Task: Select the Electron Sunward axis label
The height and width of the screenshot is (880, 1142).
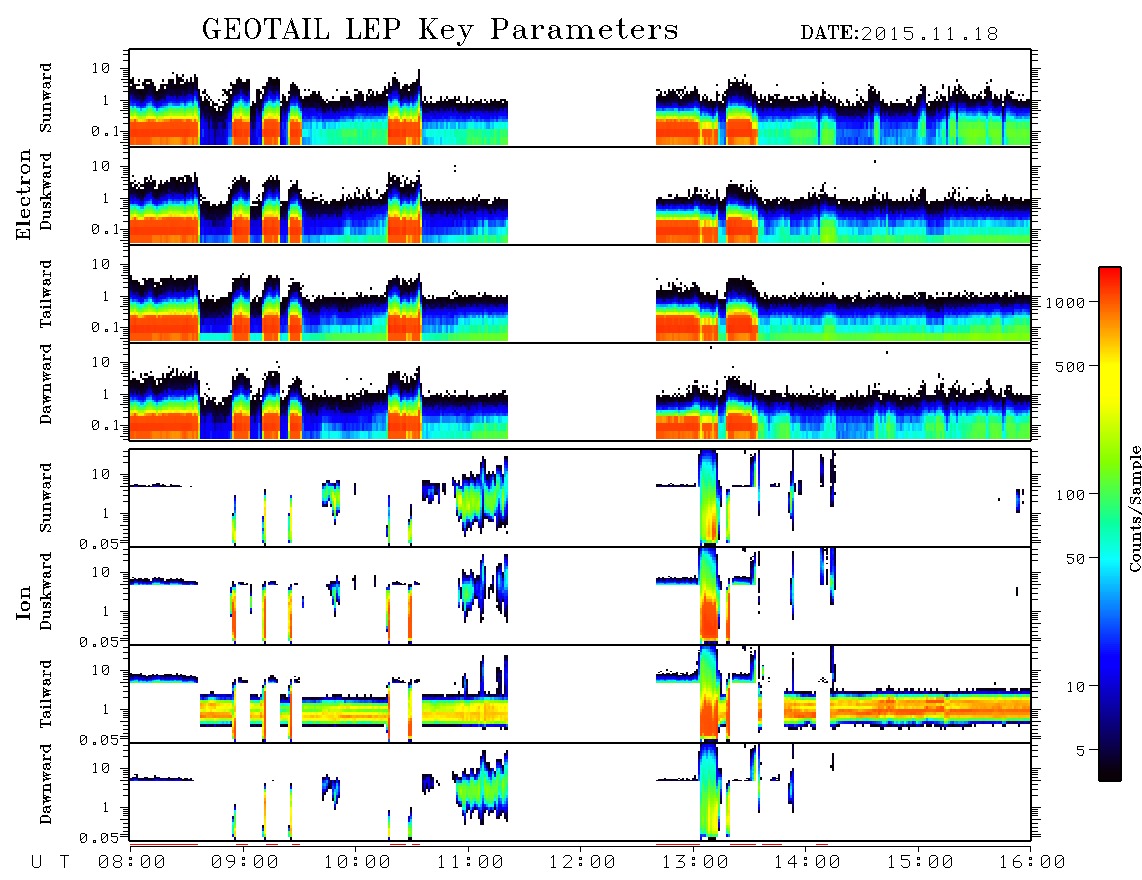Action: pyautogui.click(x=46, y=98)
